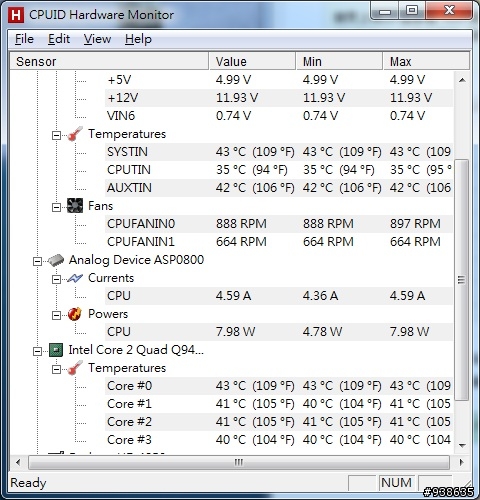The image size is (480, 500).
Task: Select the CPUFANIN1 fan row
Action: coord(279,242)
